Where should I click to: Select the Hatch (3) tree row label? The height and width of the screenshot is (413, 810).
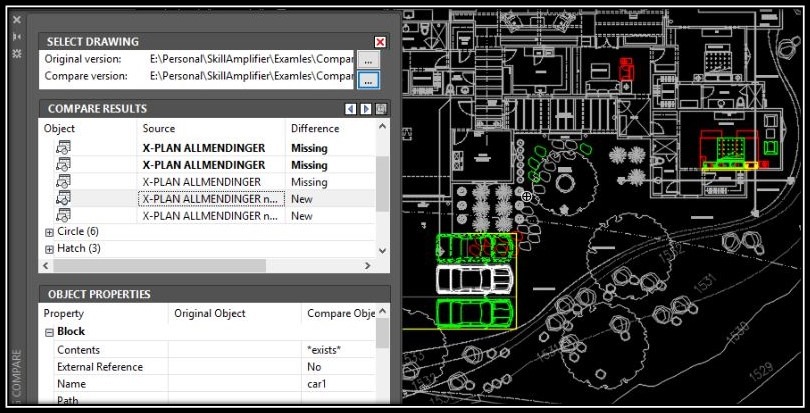pyautogui.click(x=79, y=249)
